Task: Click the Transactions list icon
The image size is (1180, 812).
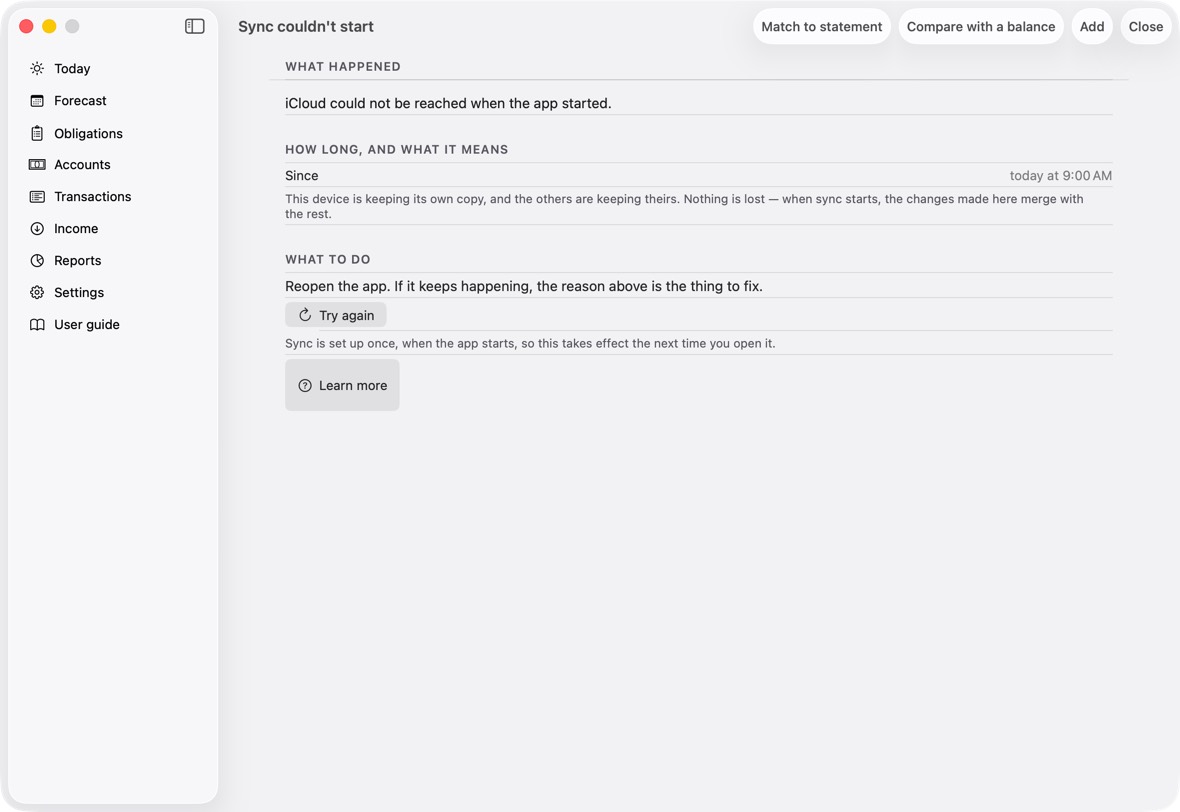Action: click(37, 196)
